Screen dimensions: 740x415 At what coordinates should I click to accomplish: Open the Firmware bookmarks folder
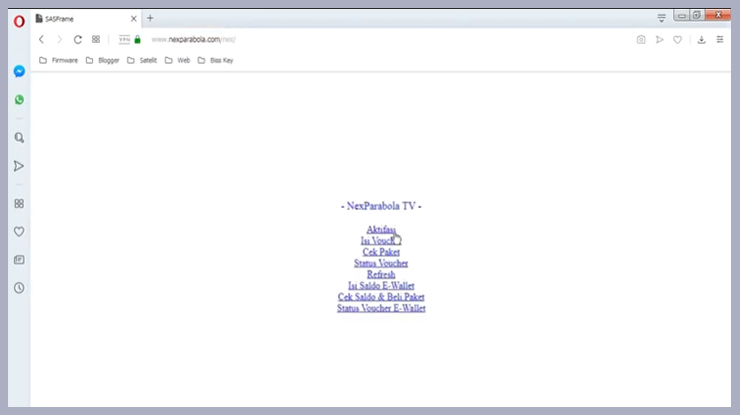(59, 60)
